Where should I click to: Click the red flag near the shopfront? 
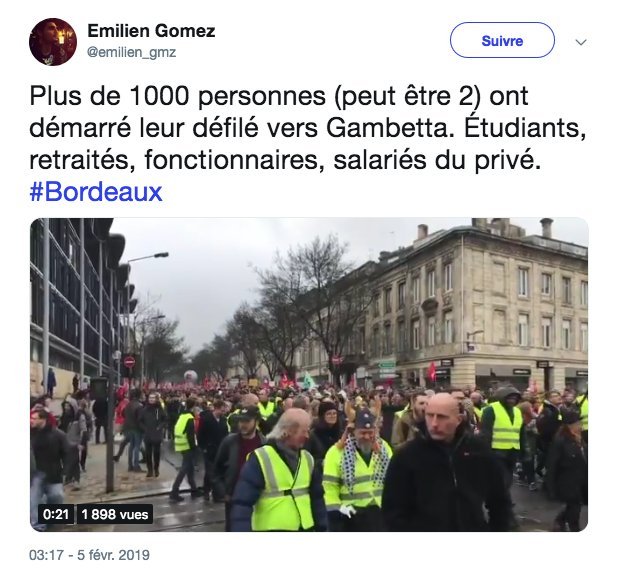(432, 372)
